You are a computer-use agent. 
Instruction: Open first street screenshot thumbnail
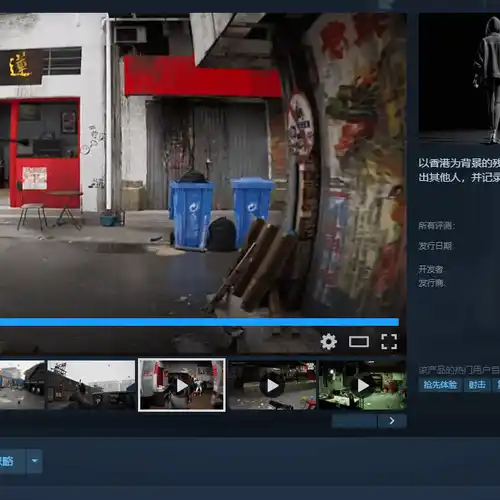22,385
